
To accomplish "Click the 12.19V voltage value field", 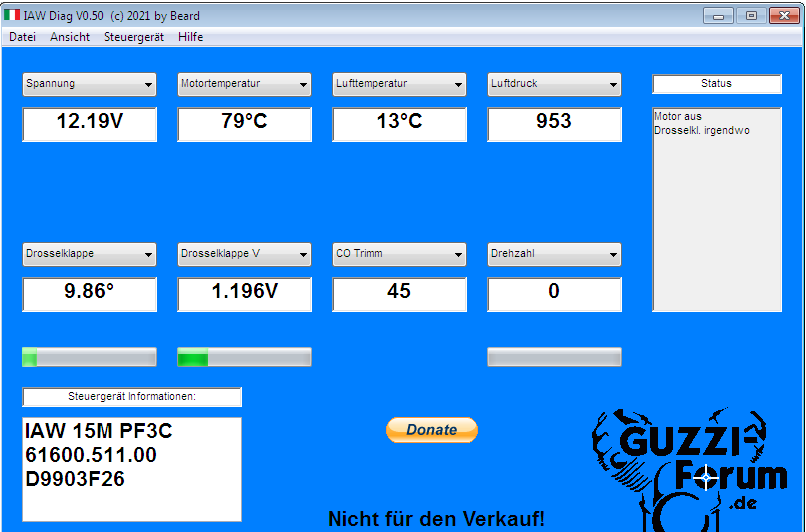I will pos(89,123).
